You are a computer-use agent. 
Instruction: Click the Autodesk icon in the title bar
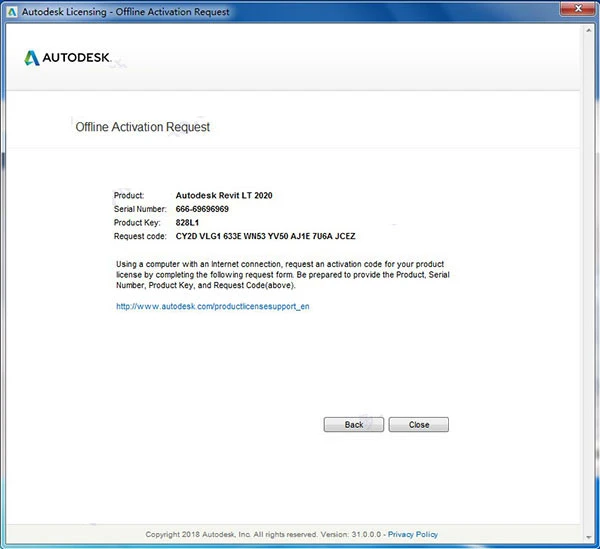[x=12, y=12]
